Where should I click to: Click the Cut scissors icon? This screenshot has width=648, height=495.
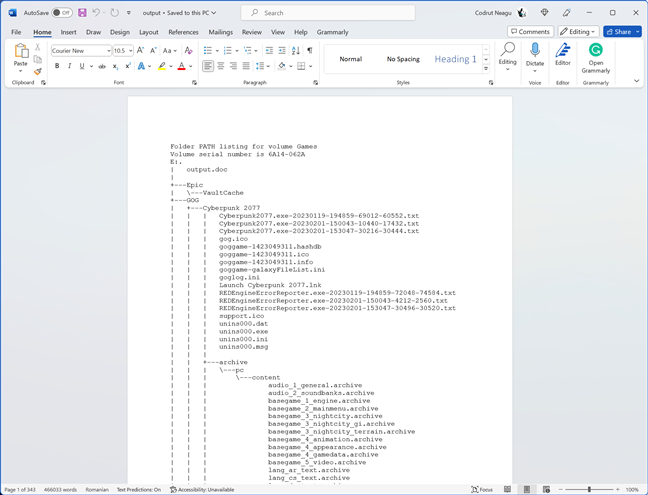tap(38, 47)
